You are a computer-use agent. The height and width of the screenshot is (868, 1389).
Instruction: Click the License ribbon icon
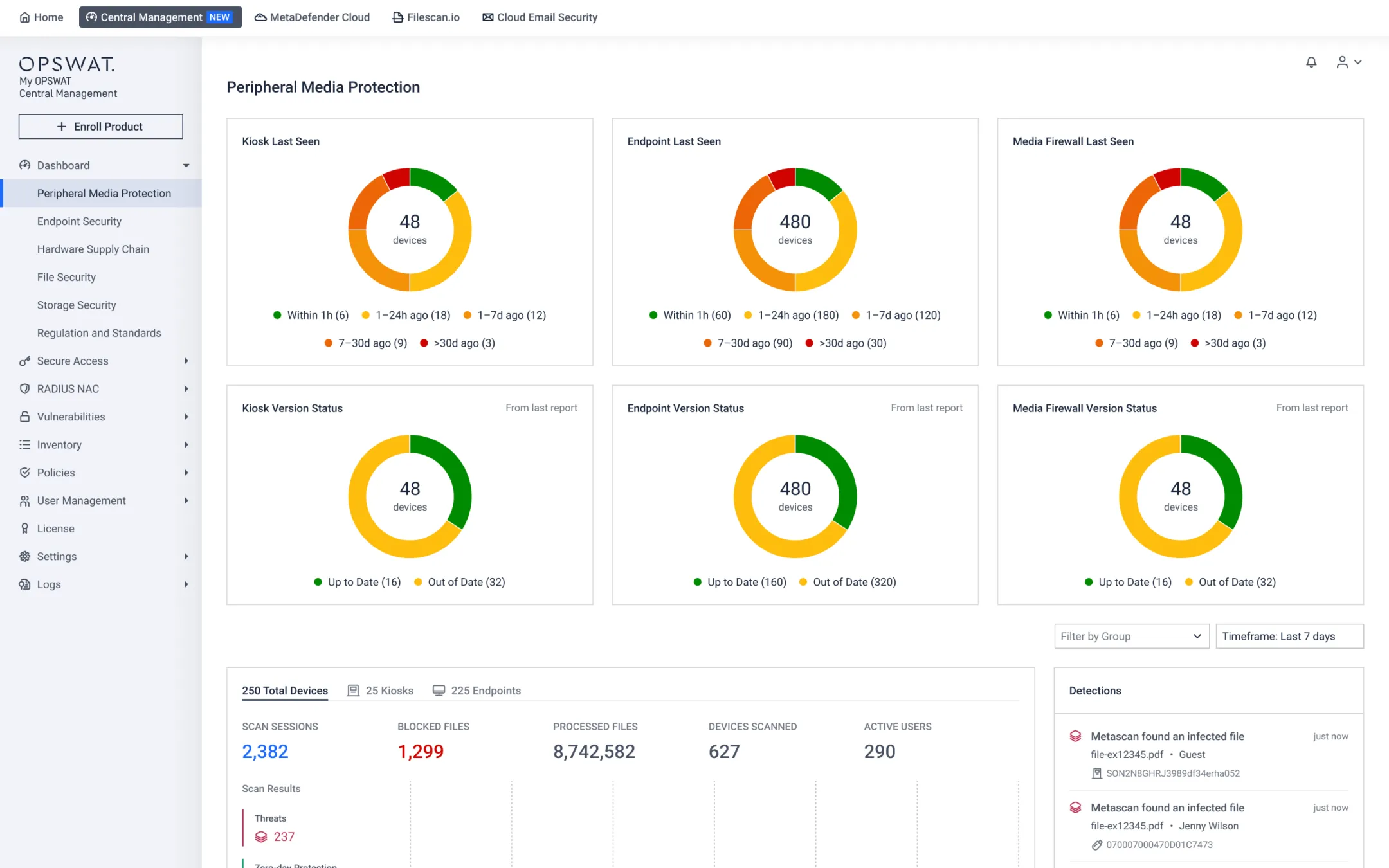(24, 529)
